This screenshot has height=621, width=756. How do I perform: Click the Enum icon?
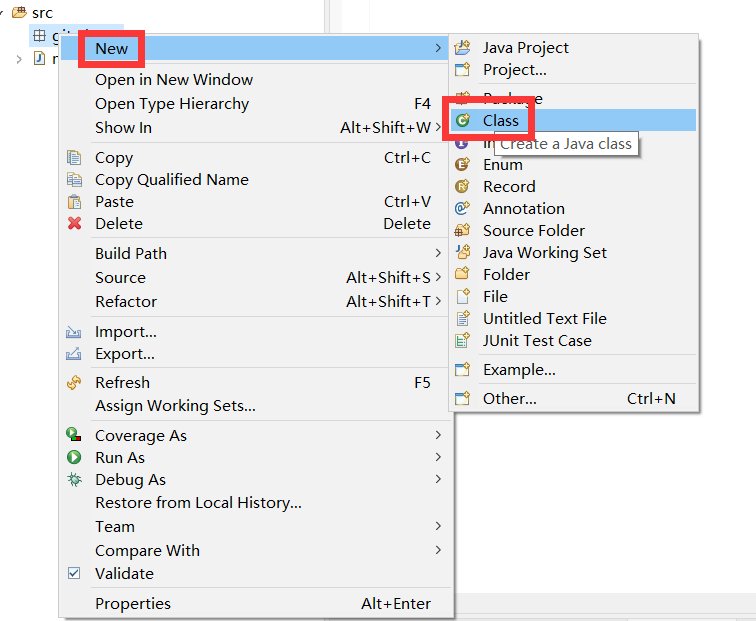coord(462,165)
